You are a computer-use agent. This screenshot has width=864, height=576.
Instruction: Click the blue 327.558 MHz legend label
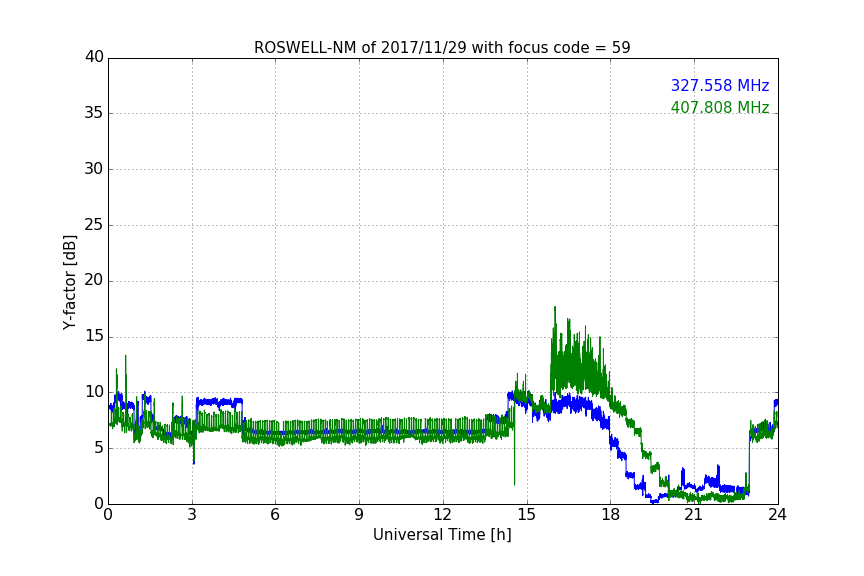(x=720, y=85)
